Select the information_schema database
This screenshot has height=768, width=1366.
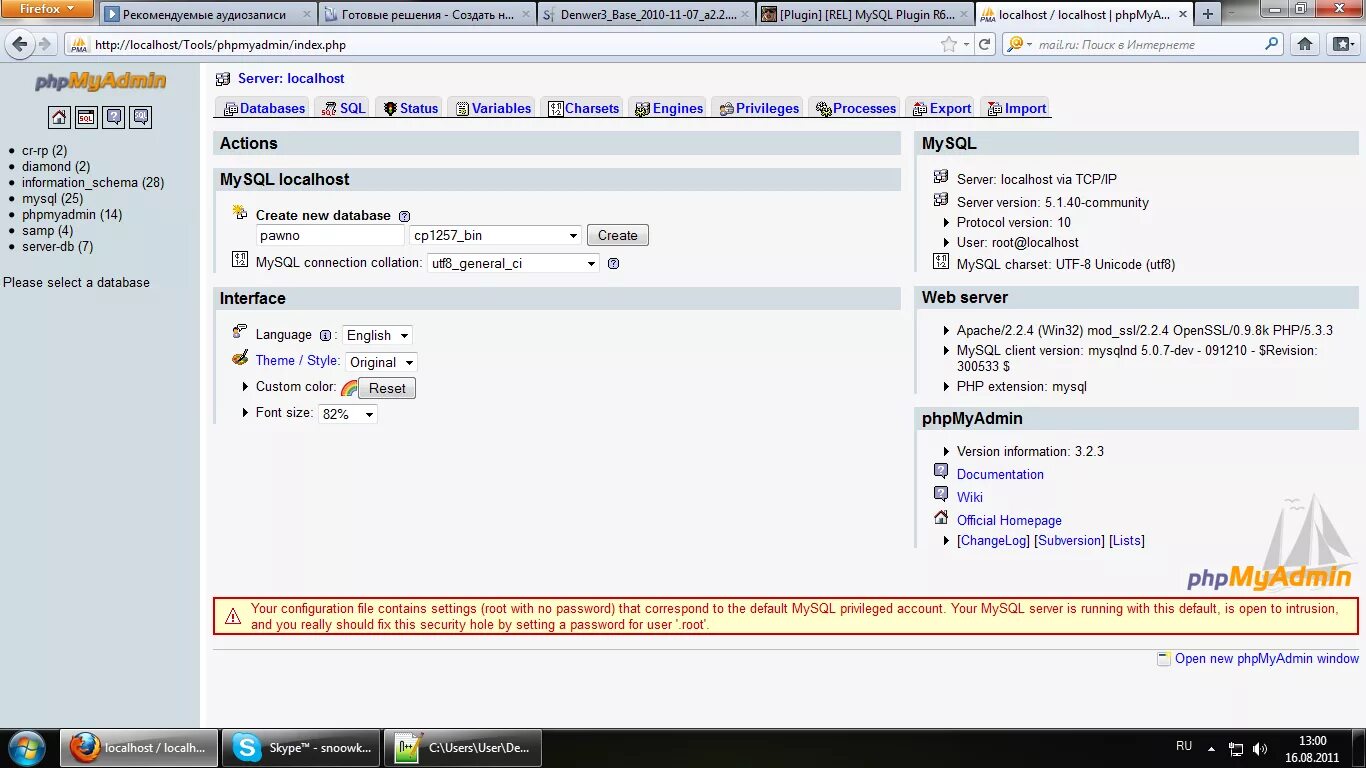(x=93, y=182)
